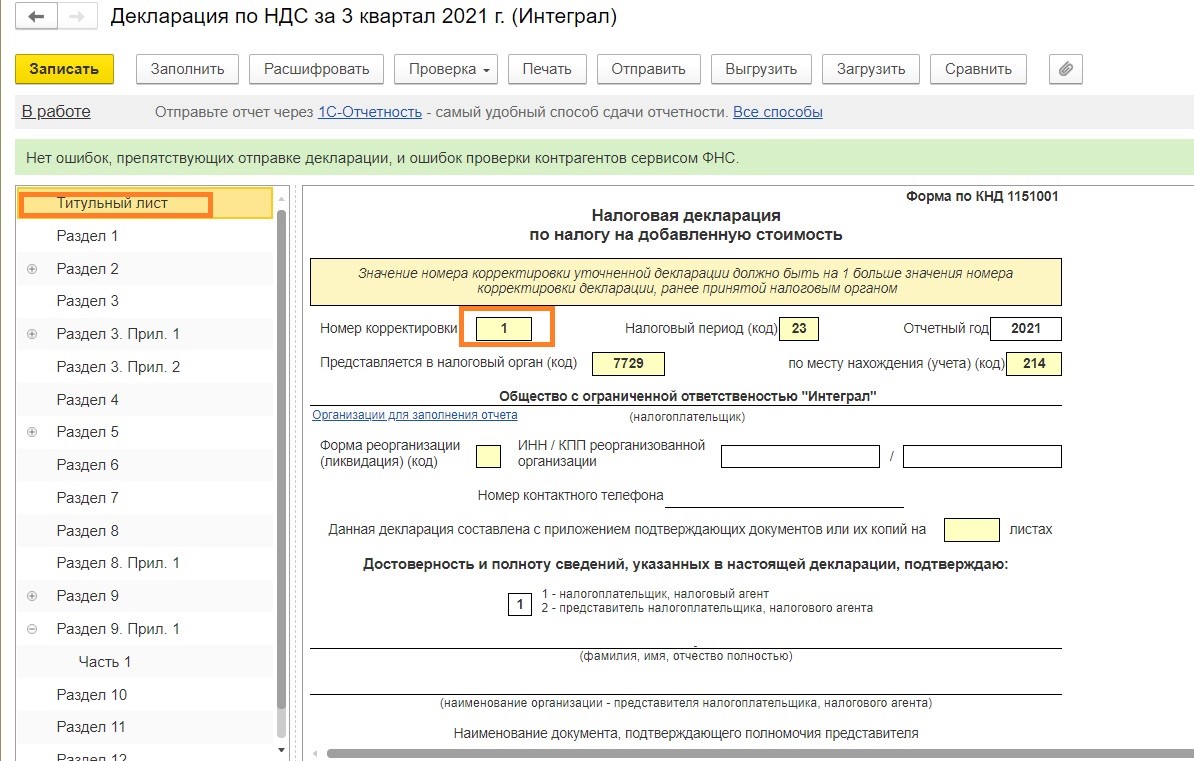Click the Расшифровать button
This screenshot has height=761, width=1194.
pos(316,69)
